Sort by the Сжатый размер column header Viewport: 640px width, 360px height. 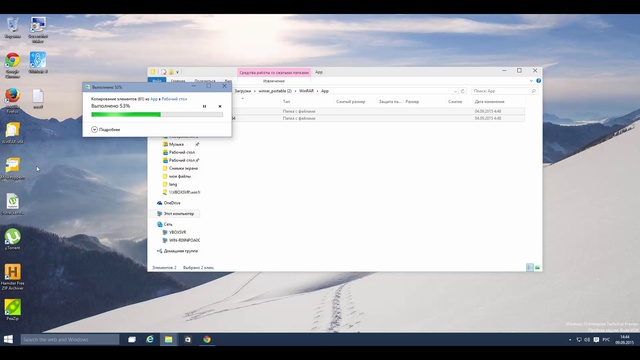(x=351, y=102)
